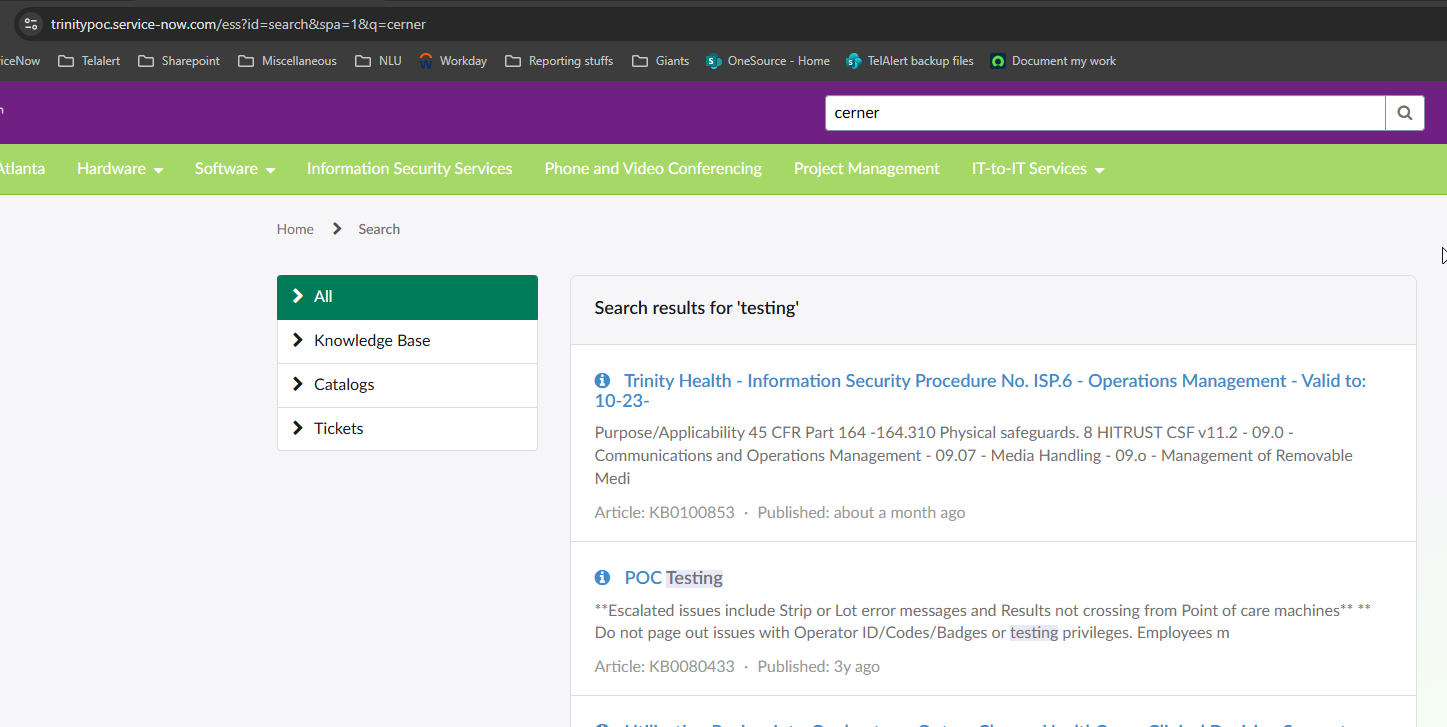Image resolution: width=1447 pixels, height=727 pixels.
Task: Open the Workday bookmark
Action: pos(452,61)
